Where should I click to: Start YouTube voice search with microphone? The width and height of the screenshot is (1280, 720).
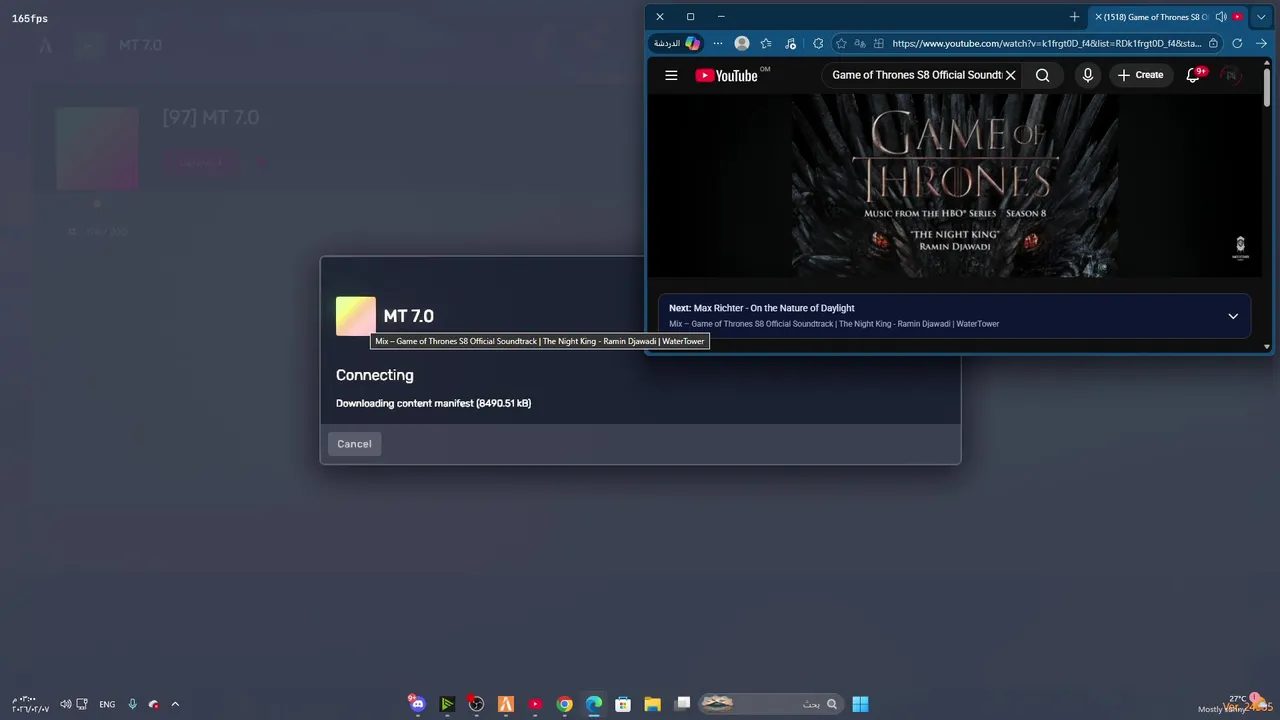(x=1087, y=75)
